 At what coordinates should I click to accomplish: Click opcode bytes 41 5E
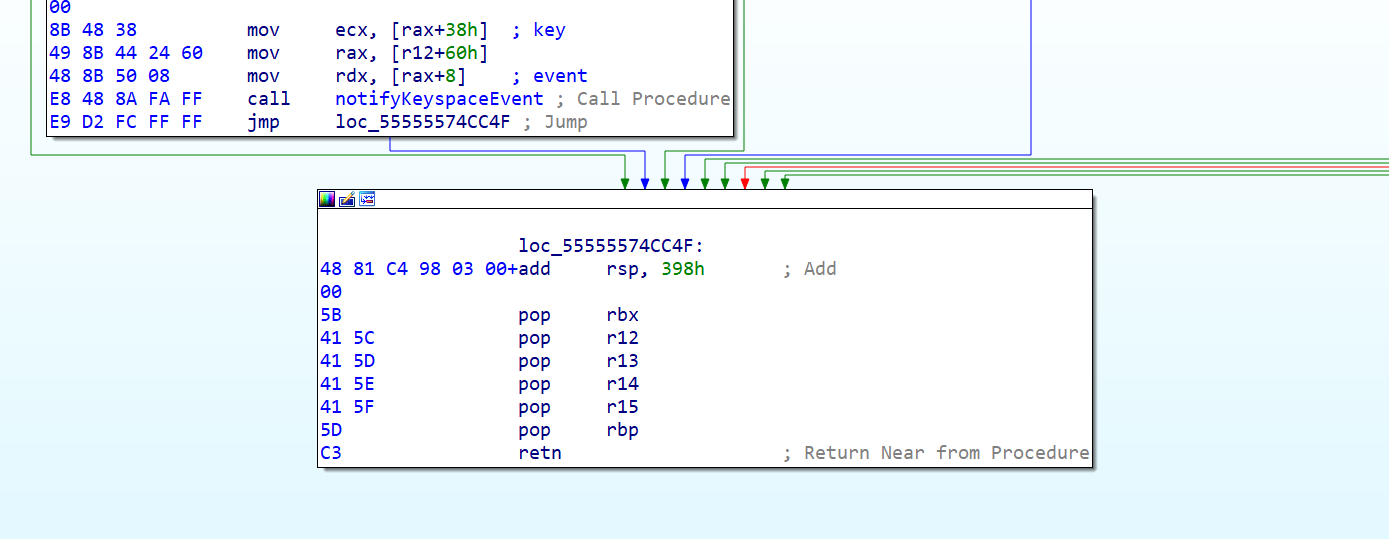click(347, 384)
